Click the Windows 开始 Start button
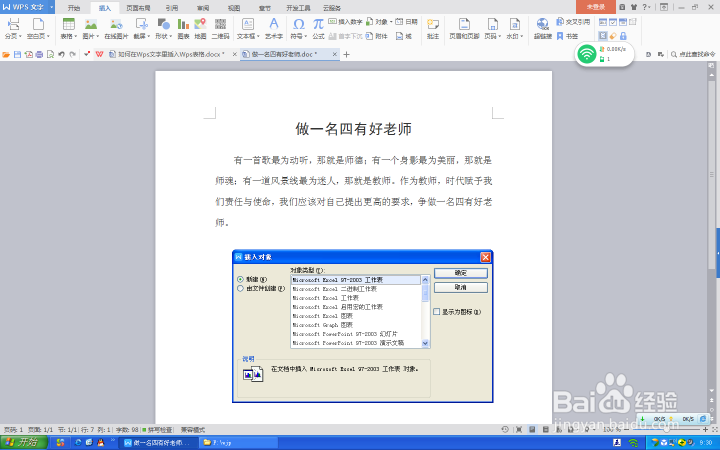720x450 pixels. [x=24, y=443]
